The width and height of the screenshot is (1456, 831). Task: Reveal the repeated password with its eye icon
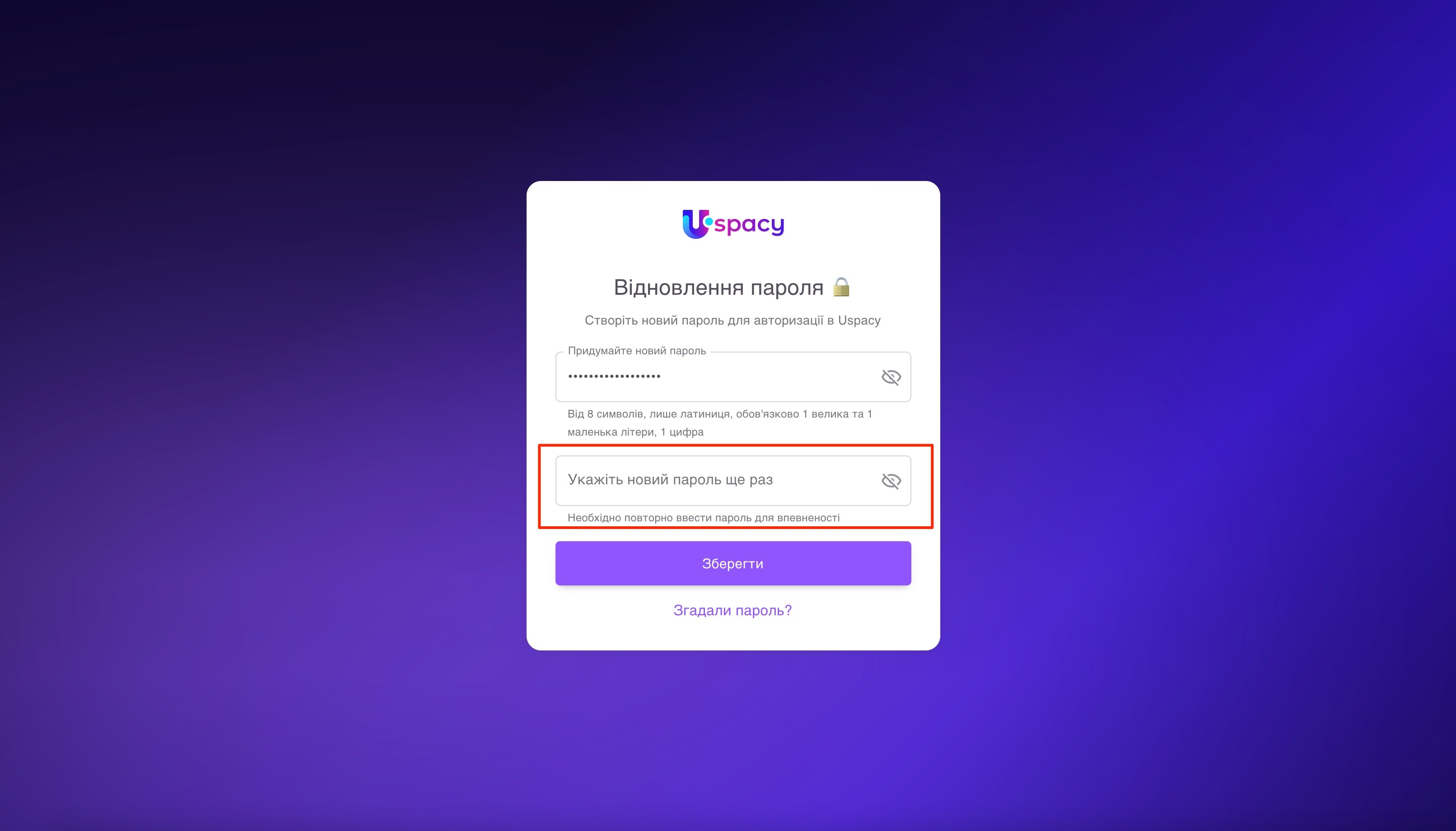pos(891,481)
